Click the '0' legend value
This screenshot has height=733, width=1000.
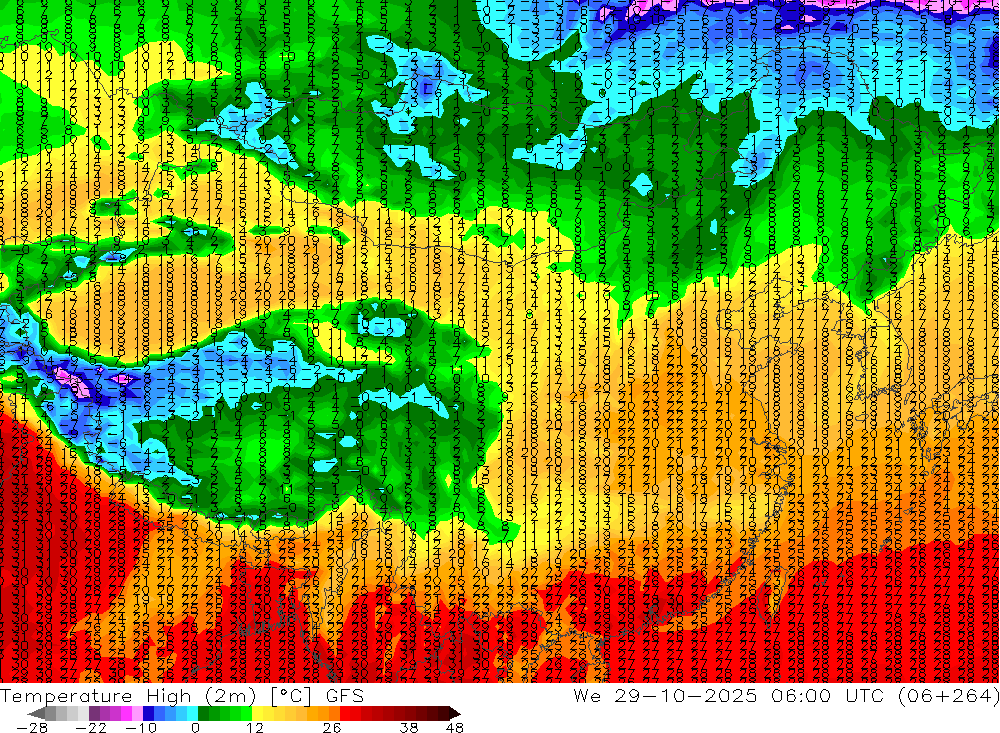coord(196,727)
